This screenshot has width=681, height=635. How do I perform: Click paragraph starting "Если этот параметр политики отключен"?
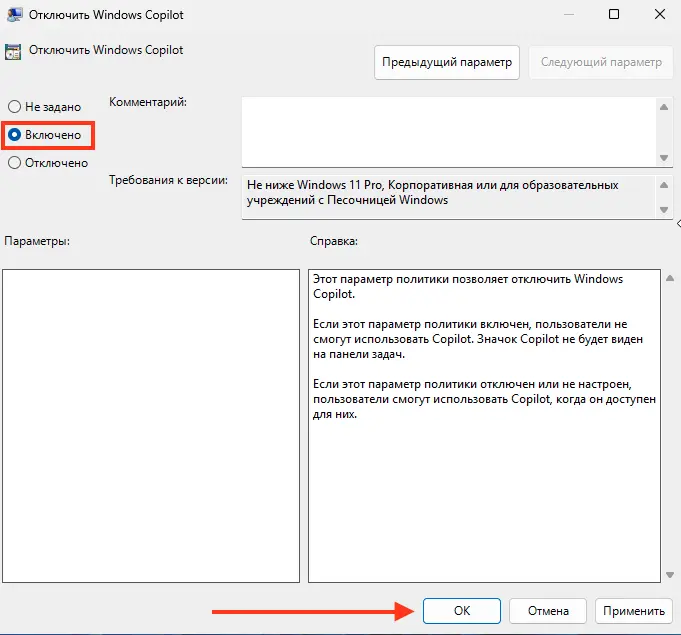(x=484, y=399)
